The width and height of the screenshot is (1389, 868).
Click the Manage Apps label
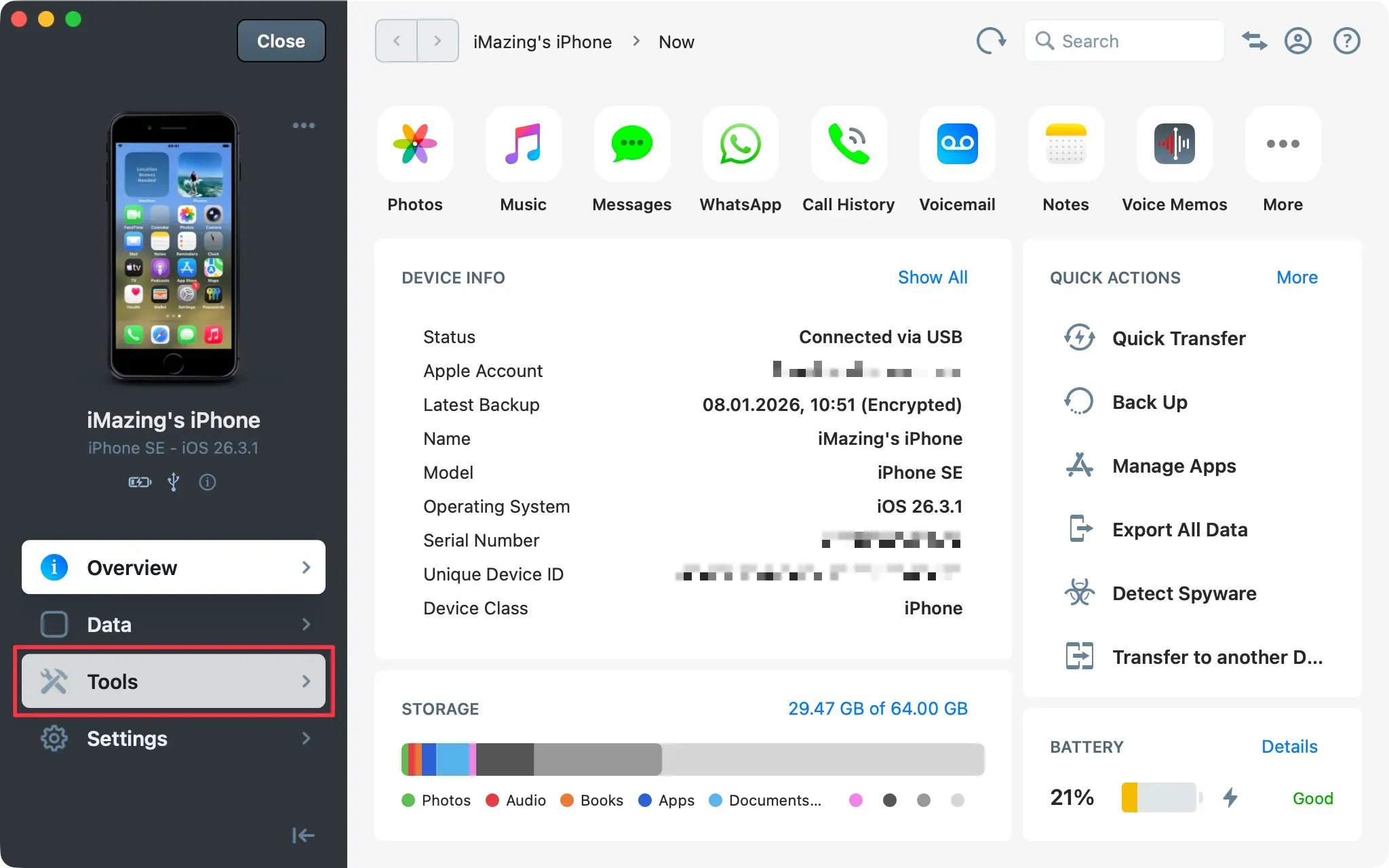click(x=1174, y=466)
